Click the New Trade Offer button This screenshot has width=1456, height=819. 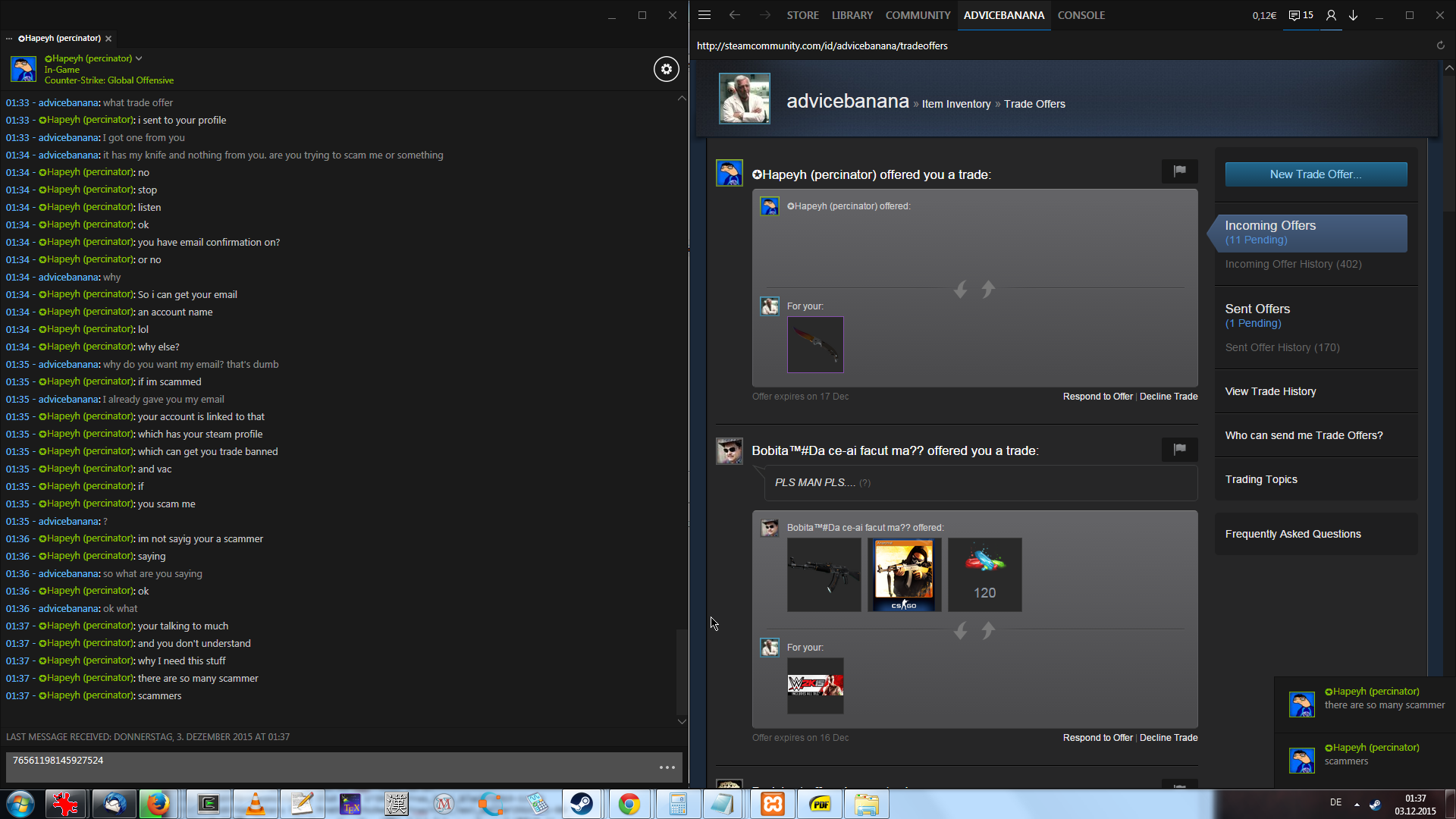(1316, 174)
